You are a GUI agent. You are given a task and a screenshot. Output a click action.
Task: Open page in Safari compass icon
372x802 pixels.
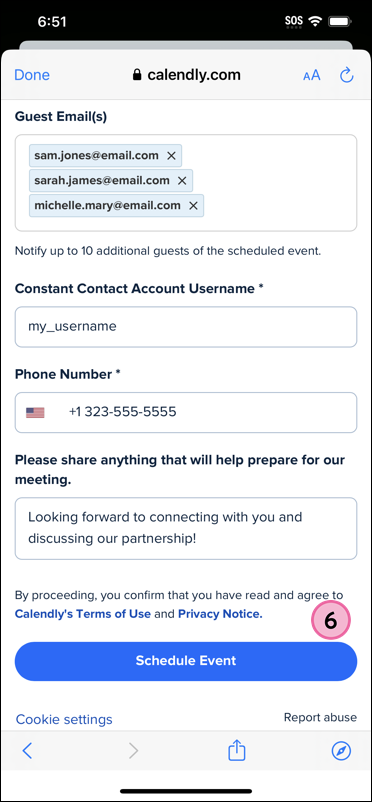341,751
